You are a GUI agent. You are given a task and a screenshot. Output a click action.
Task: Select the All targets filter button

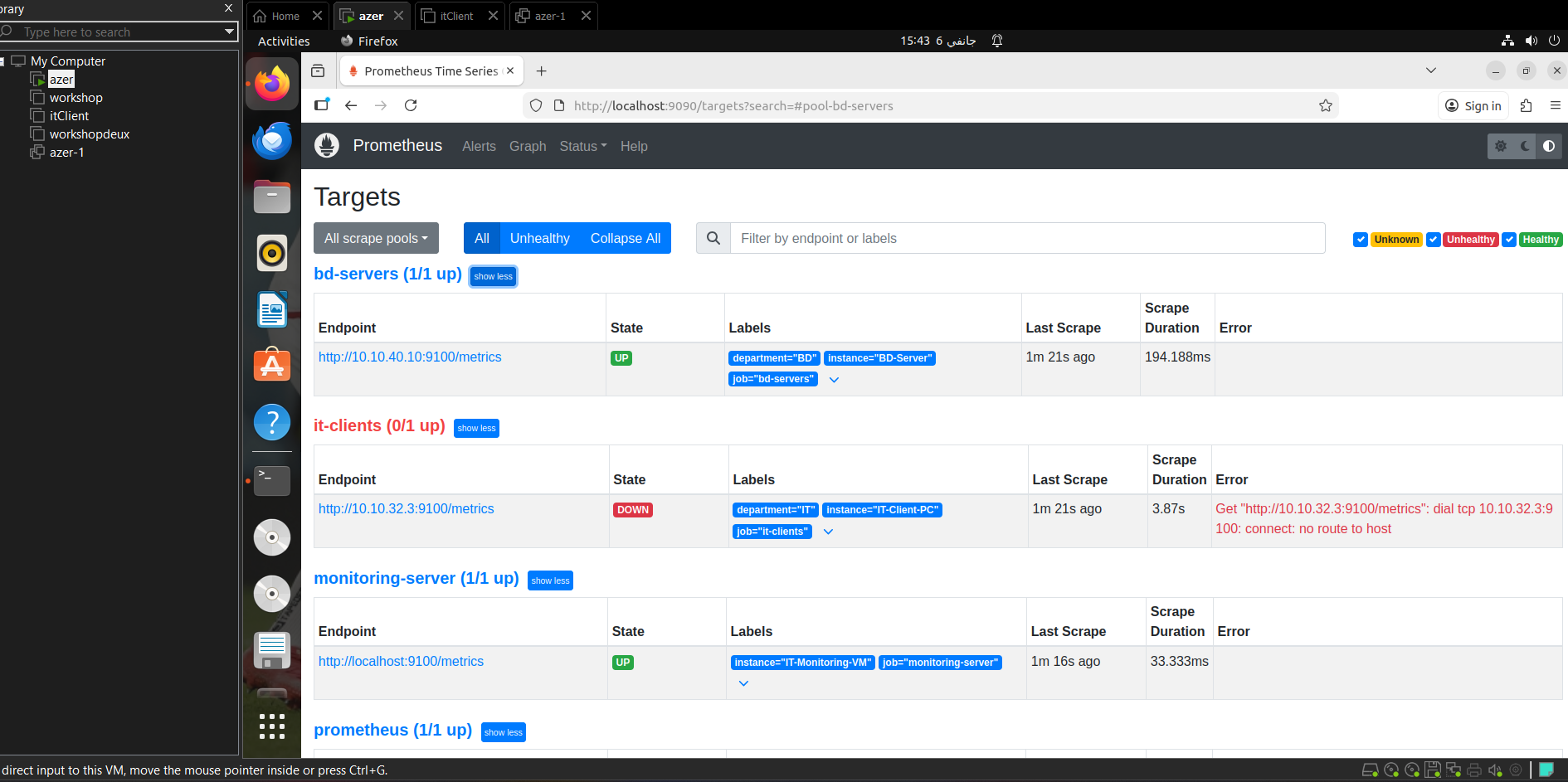[x=482, y=238]
